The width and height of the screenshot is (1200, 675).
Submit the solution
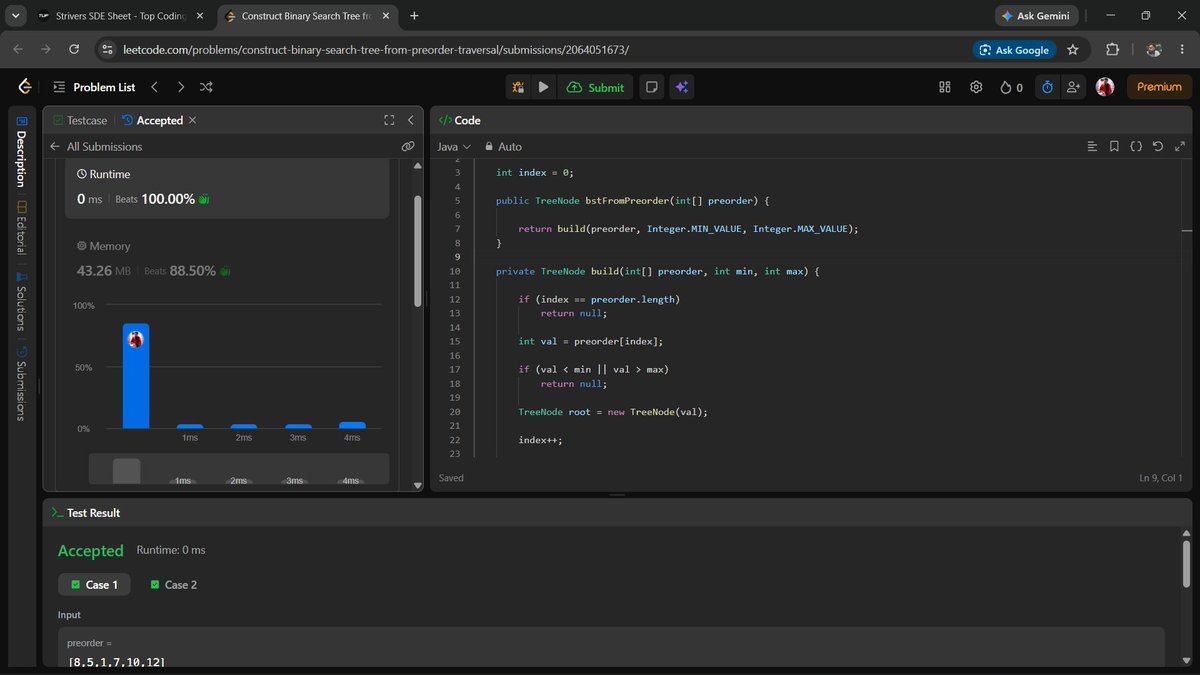coord(595,87)
